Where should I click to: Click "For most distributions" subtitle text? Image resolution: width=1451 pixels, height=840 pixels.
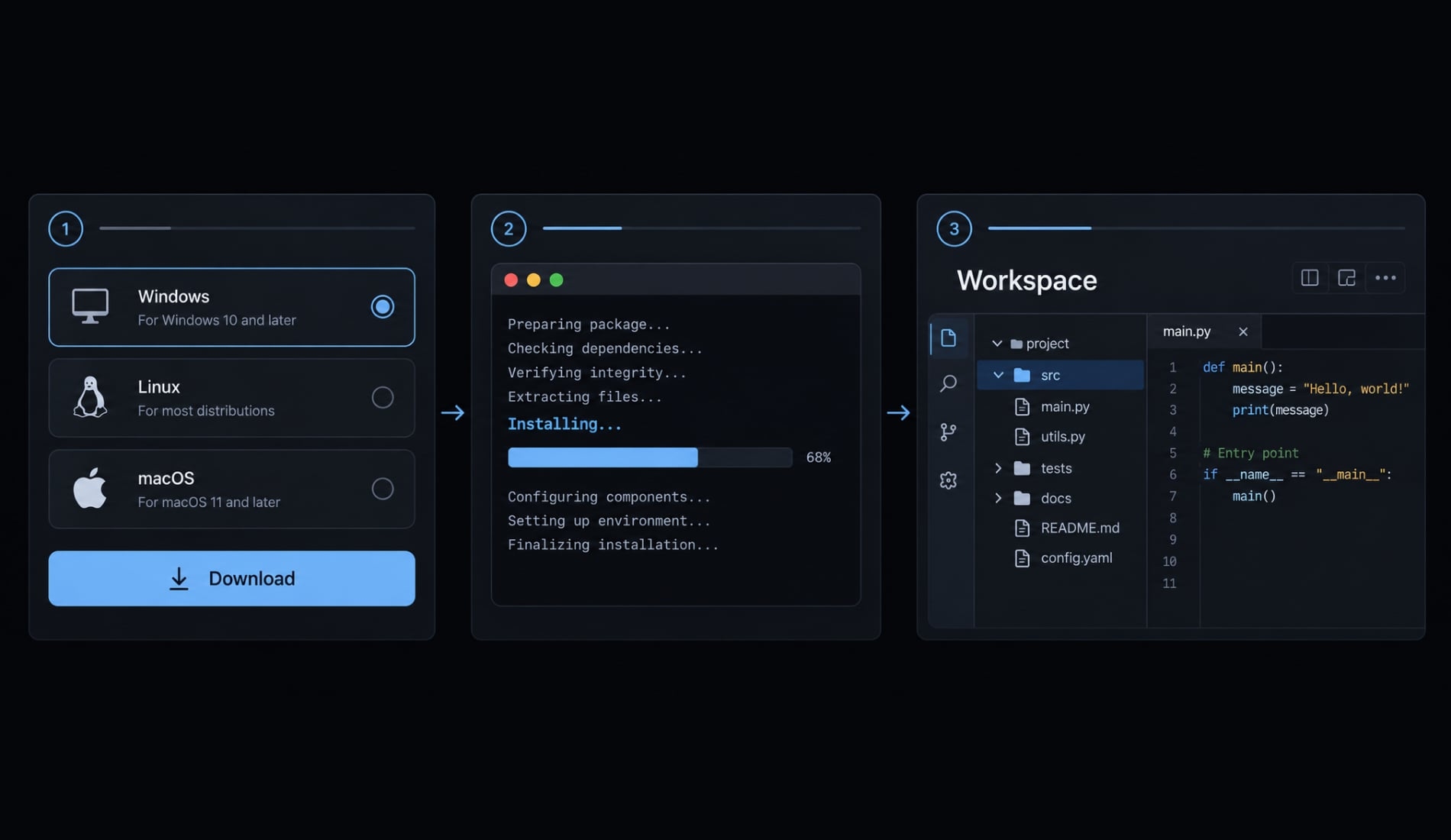click(x=206, y=411)
